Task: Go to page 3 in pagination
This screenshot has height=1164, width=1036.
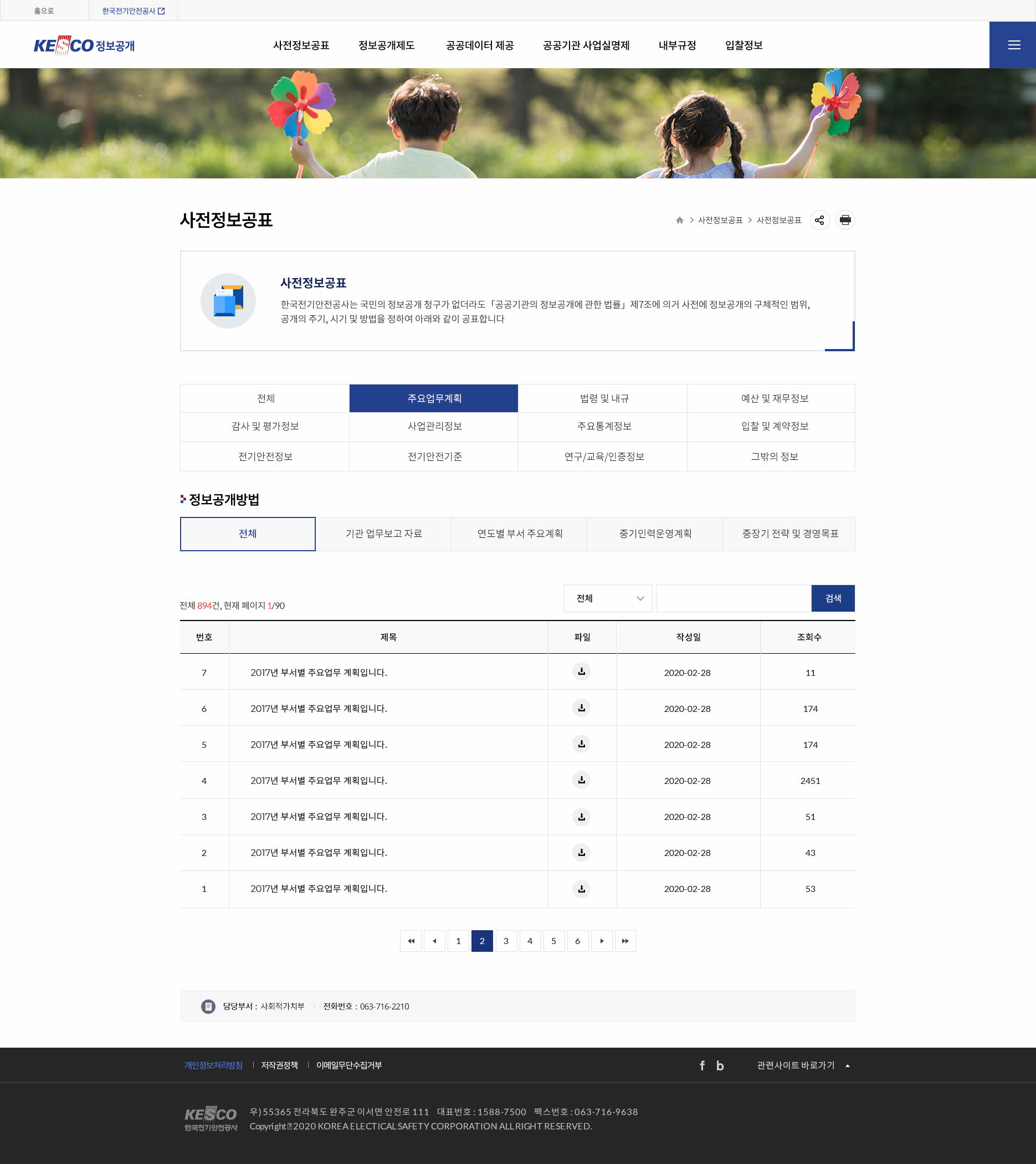Action: (x=506, y=941)
